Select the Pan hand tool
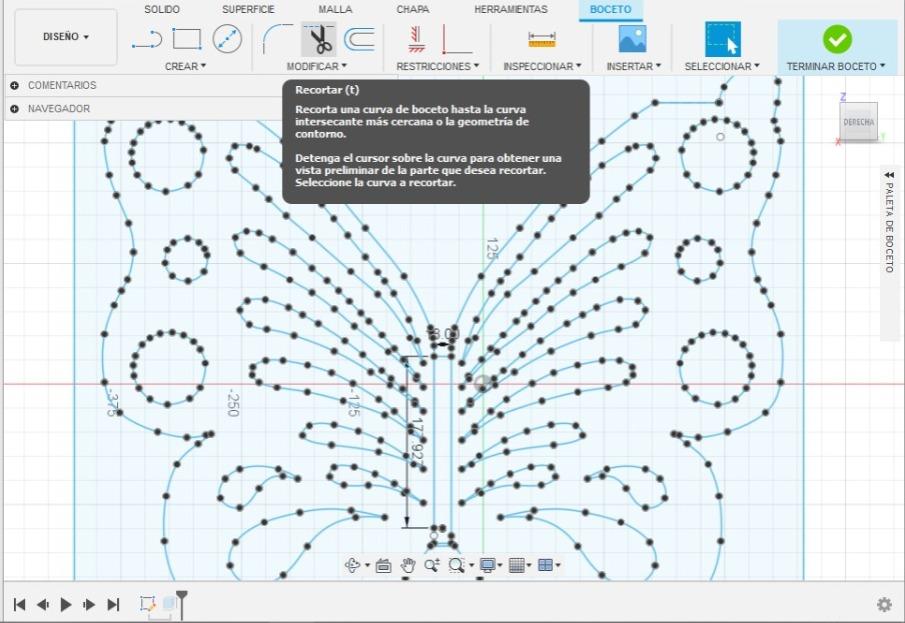Viewport: 905px width, 623px height. tap(408, 565)
